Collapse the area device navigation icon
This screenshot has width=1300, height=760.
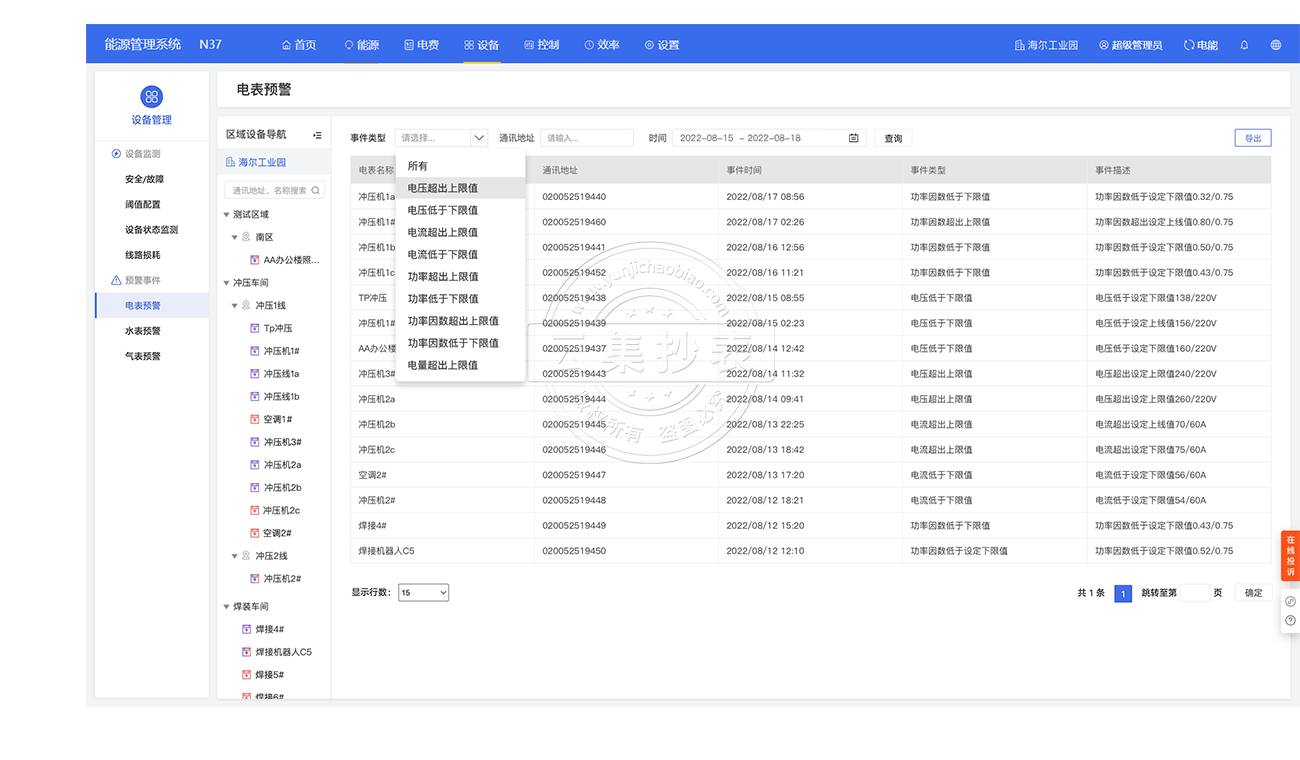317,135
